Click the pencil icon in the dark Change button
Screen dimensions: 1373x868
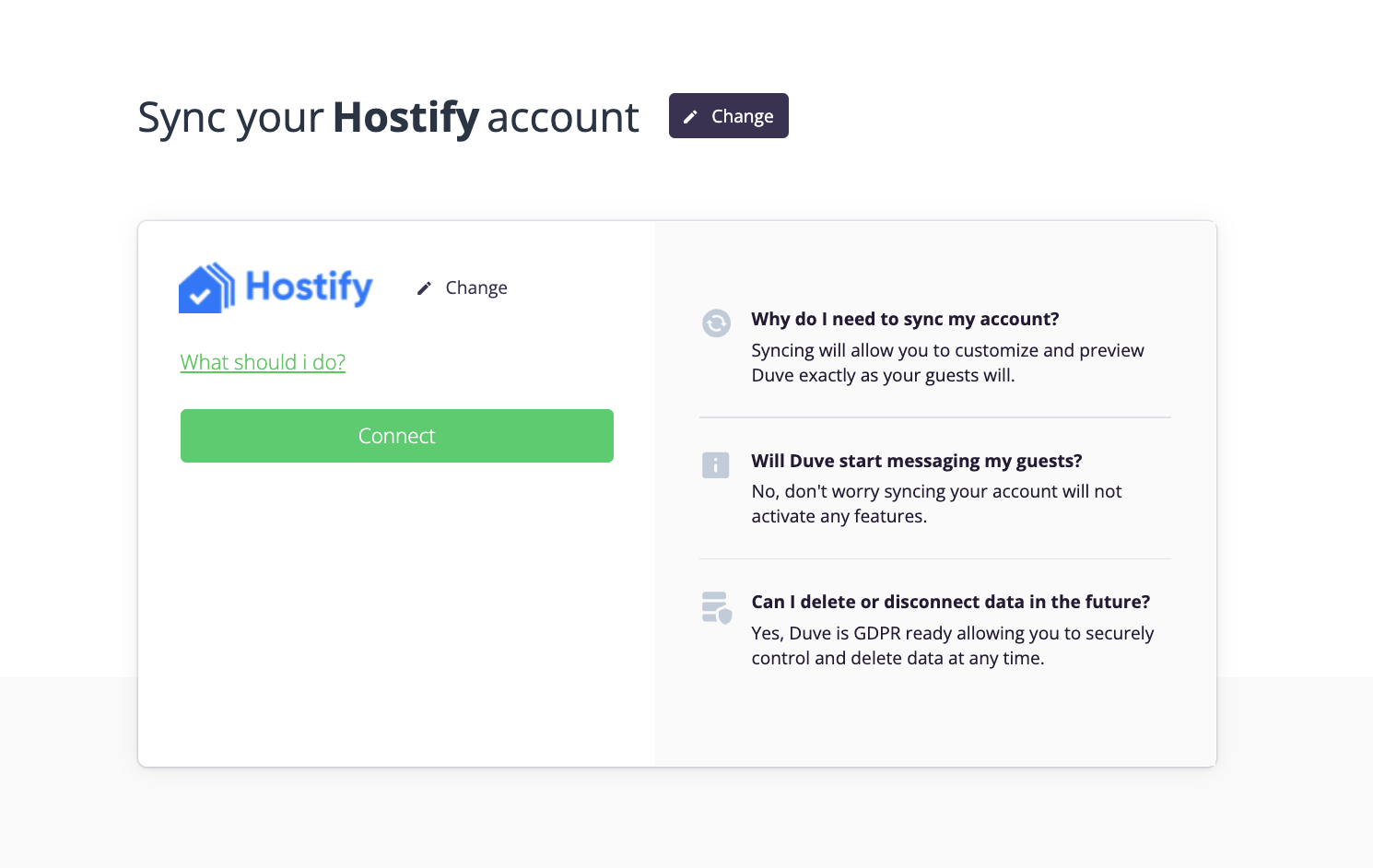coord(690,117)
